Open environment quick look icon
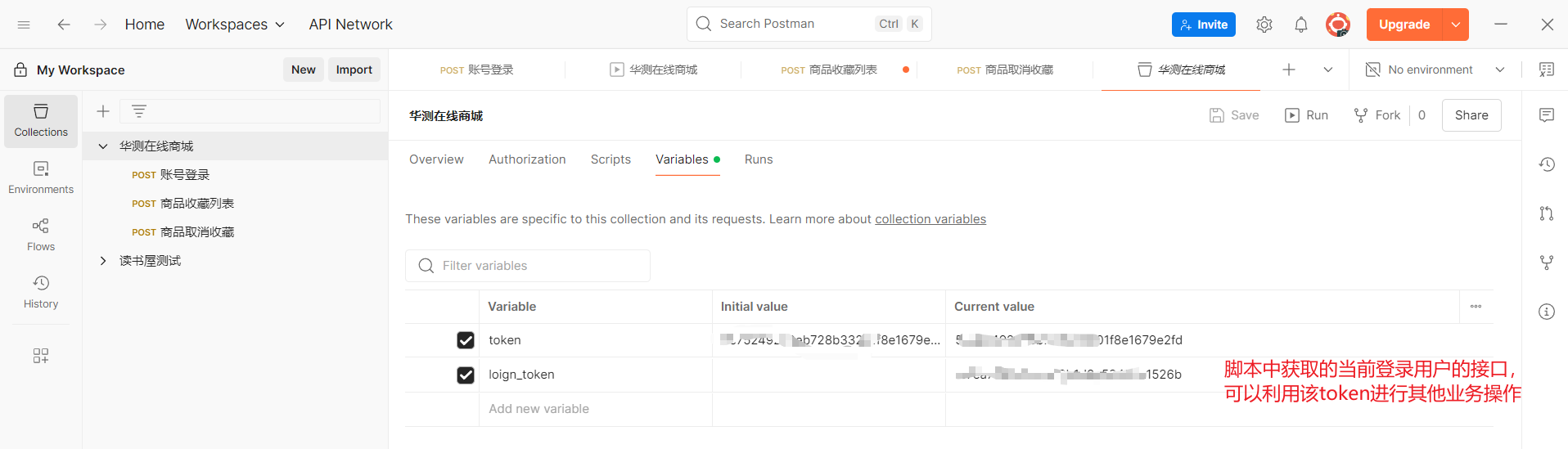1568x449 pixels. (1546, 70)
